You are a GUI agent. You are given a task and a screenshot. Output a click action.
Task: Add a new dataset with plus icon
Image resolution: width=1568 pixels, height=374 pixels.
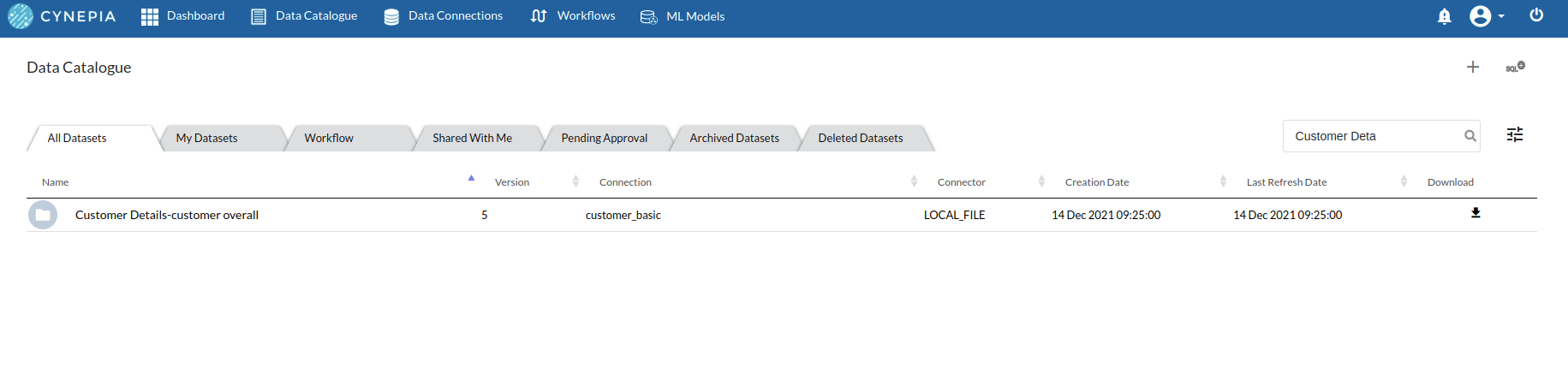tap(1473, 67)
